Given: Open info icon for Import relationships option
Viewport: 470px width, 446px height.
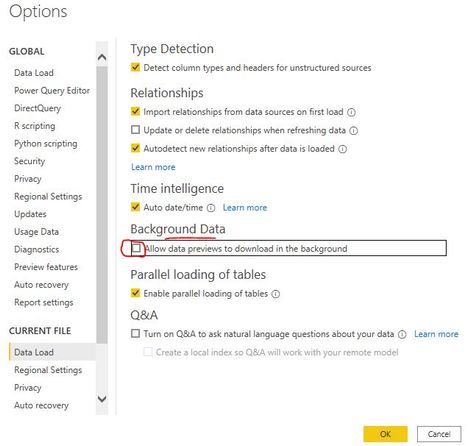Looking at the screenshot, I should [351, 112].
